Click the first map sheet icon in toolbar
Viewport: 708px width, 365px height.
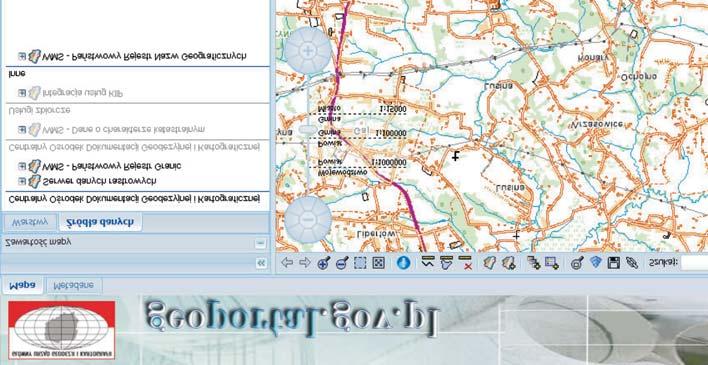pyautogui.click(x=489, y=262)
